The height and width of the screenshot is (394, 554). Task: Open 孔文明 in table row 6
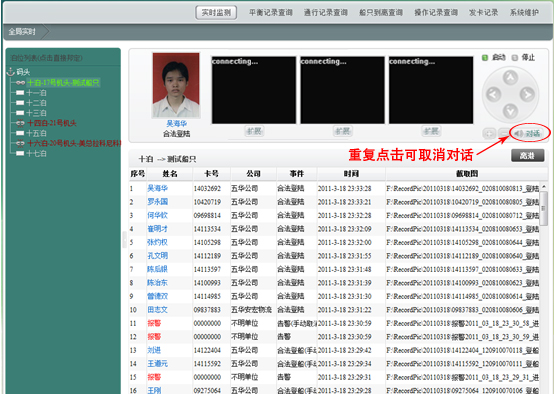click(x=158, y=255)
